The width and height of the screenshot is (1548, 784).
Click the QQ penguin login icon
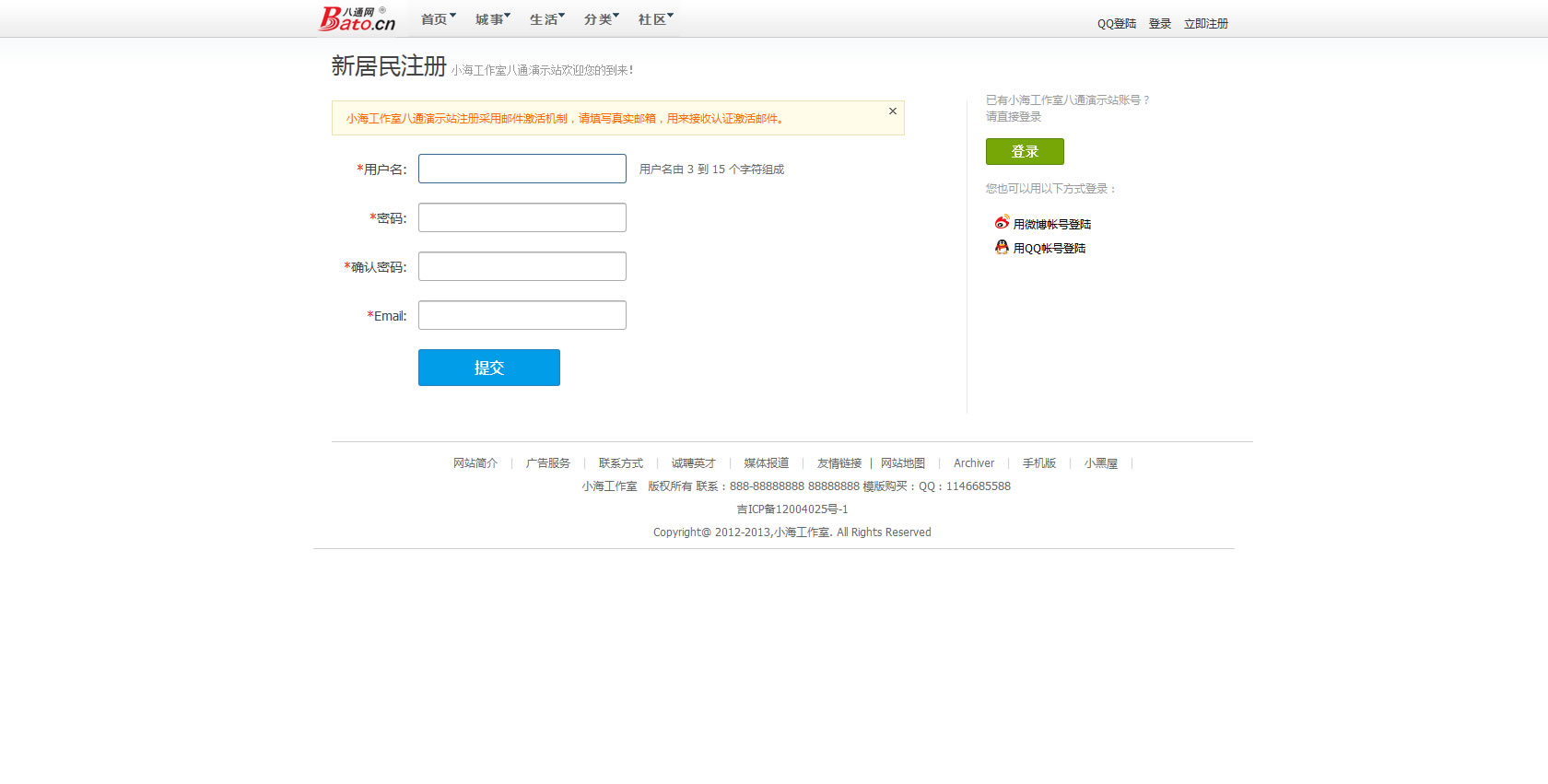[x=1002, y=247]
